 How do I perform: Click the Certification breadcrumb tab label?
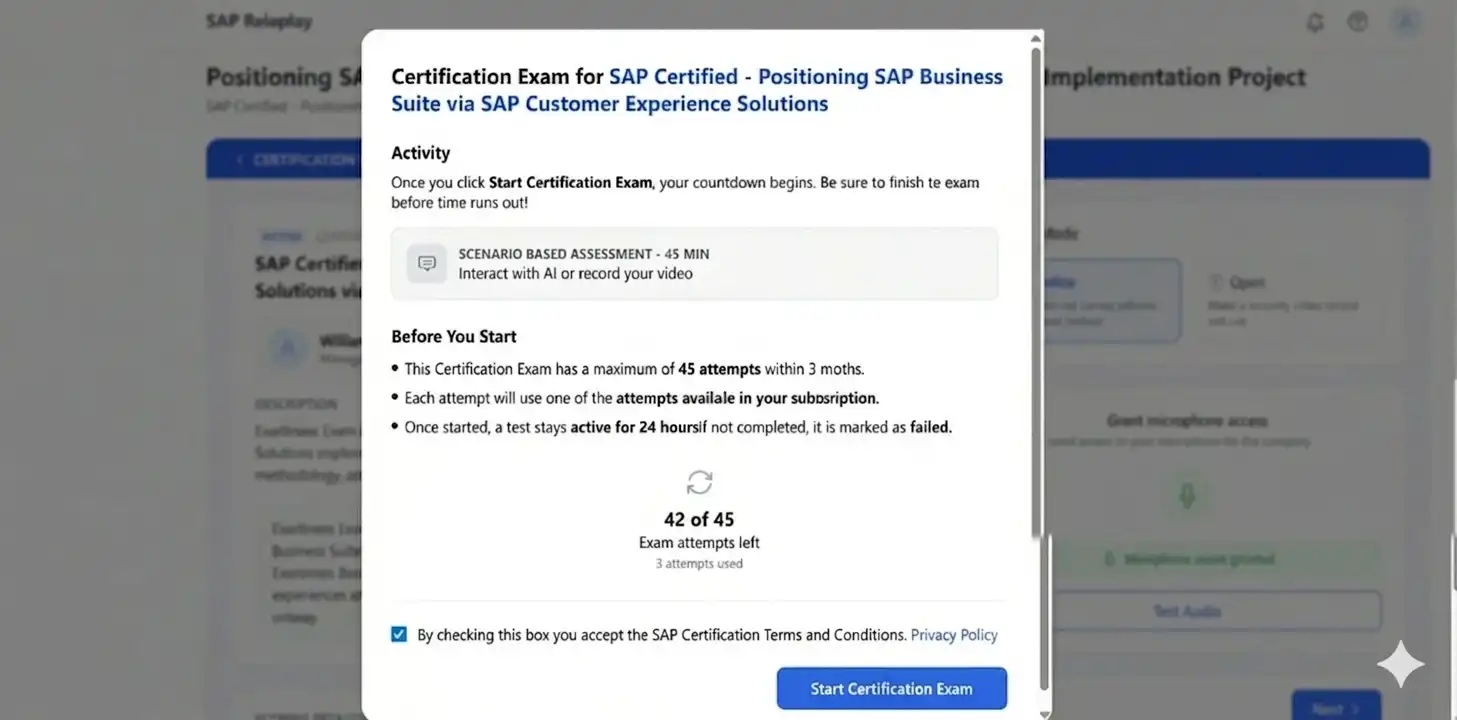(300, 160)
